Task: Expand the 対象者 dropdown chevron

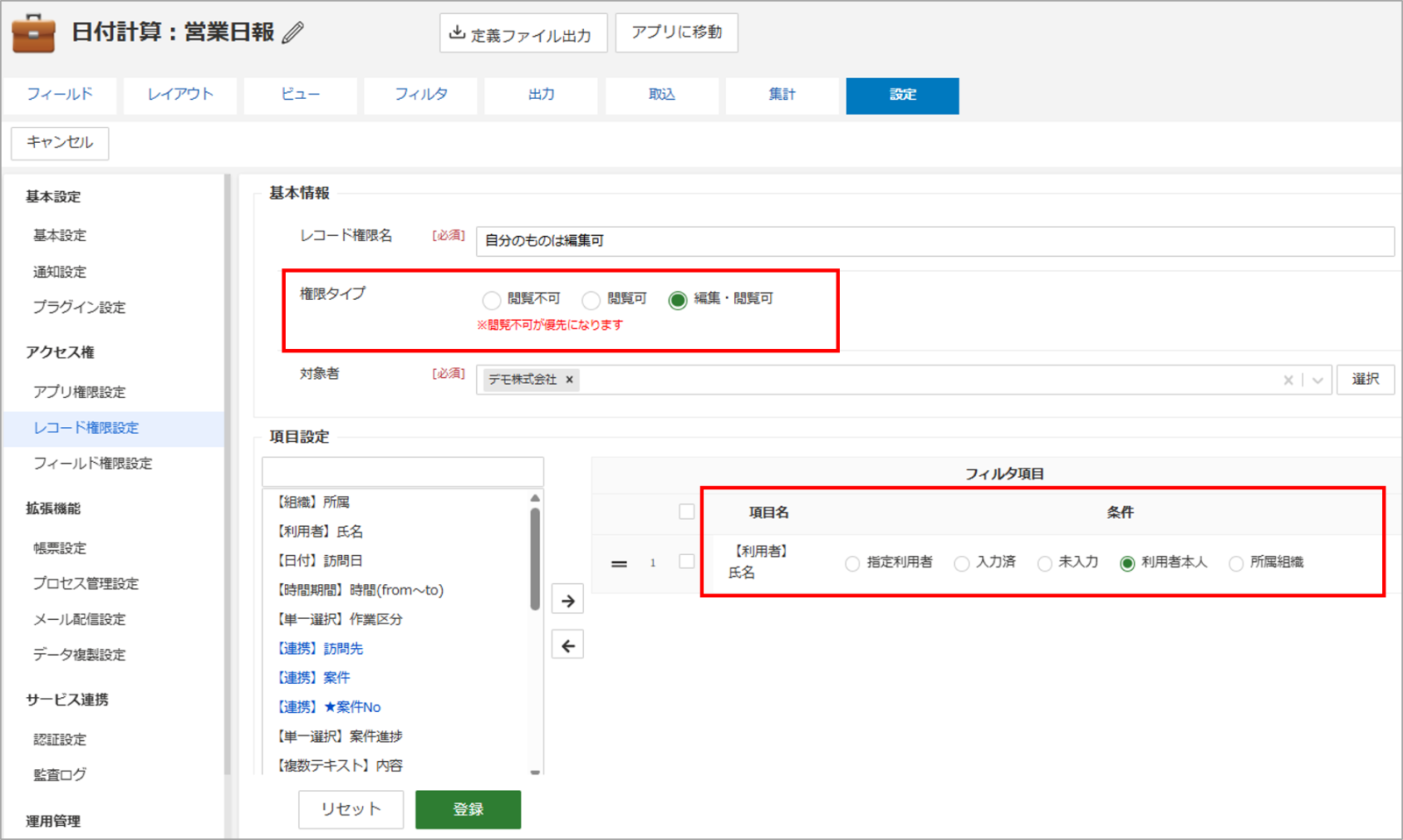Action: (1317, 380)
